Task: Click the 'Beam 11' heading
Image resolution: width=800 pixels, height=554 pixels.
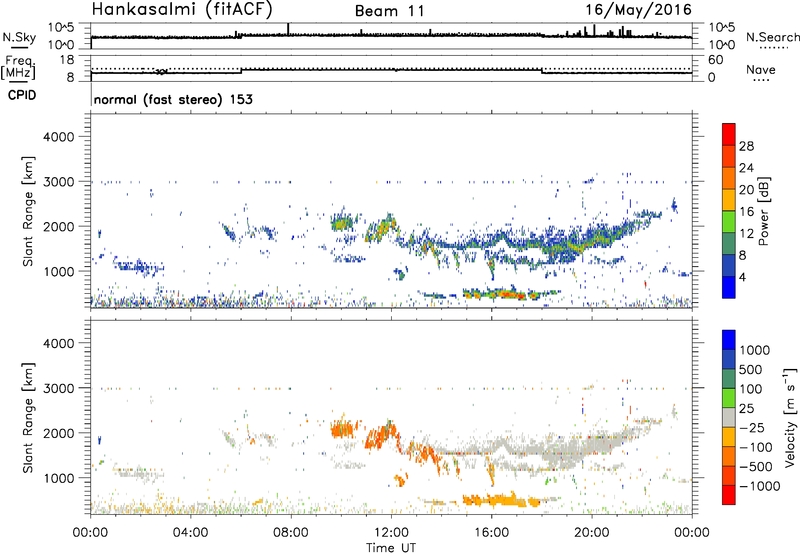Action: tap(390, 11)
